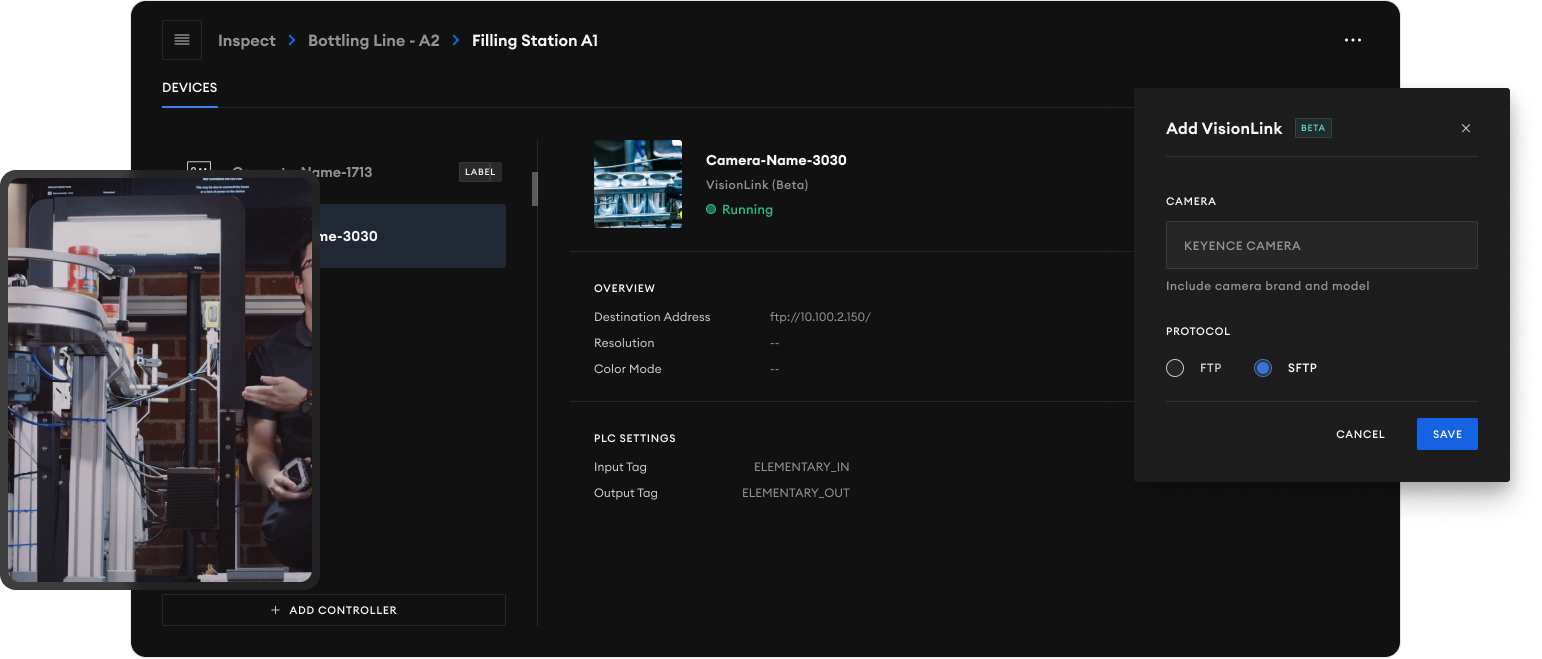
Task: Click the device list scrollbar
Action: (535, 189)
